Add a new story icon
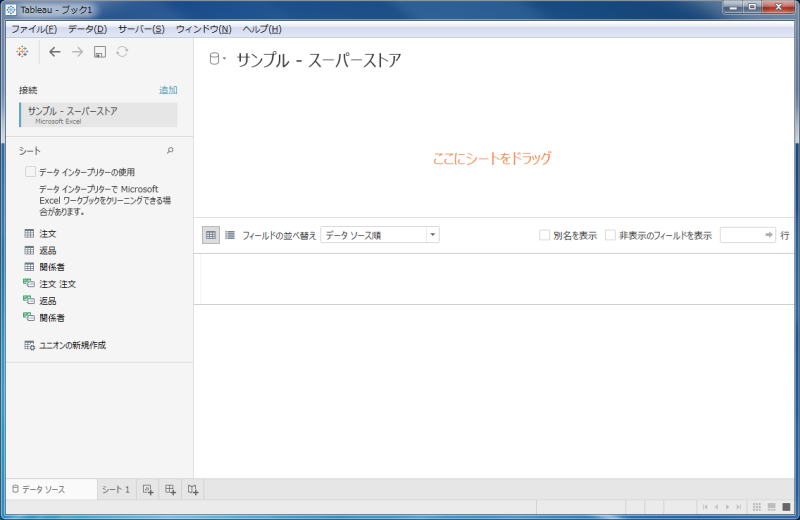This screenshot has height=520, width=800. (193, 489)
